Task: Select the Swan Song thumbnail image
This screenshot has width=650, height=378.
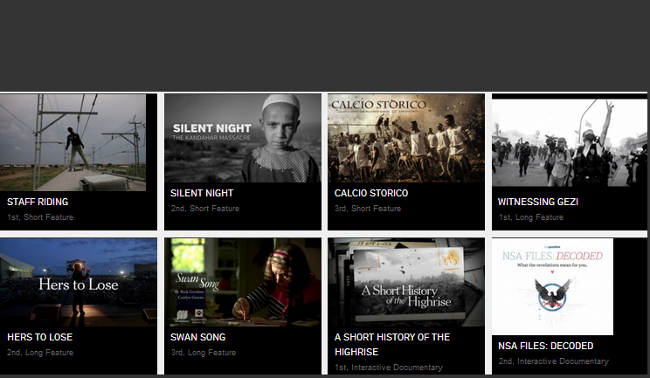Action: (x=243, y=282)
